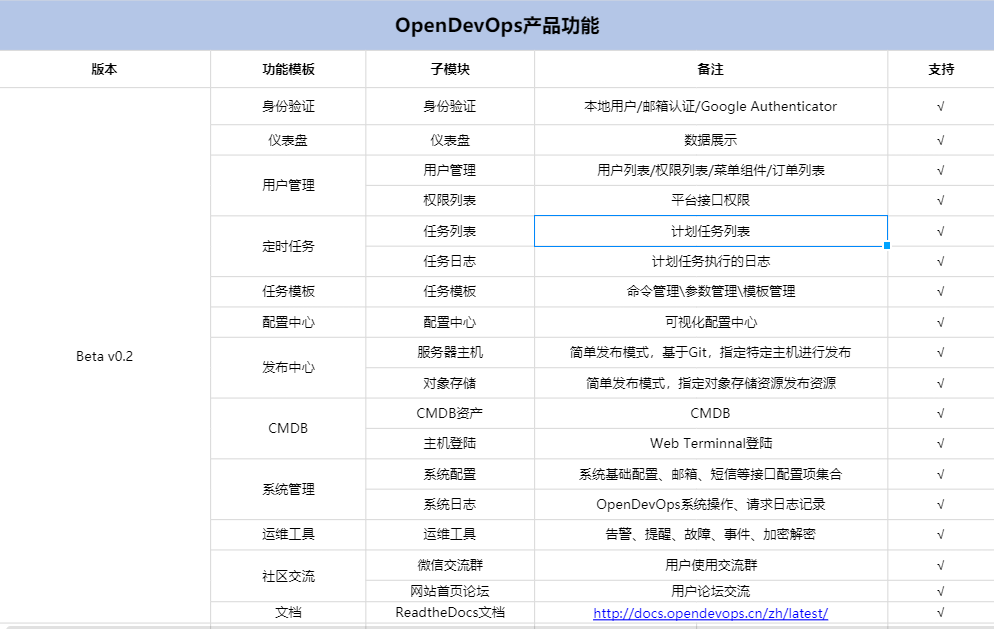
Task: Select the 微信交流群 submodule cell
Action: 450,565
